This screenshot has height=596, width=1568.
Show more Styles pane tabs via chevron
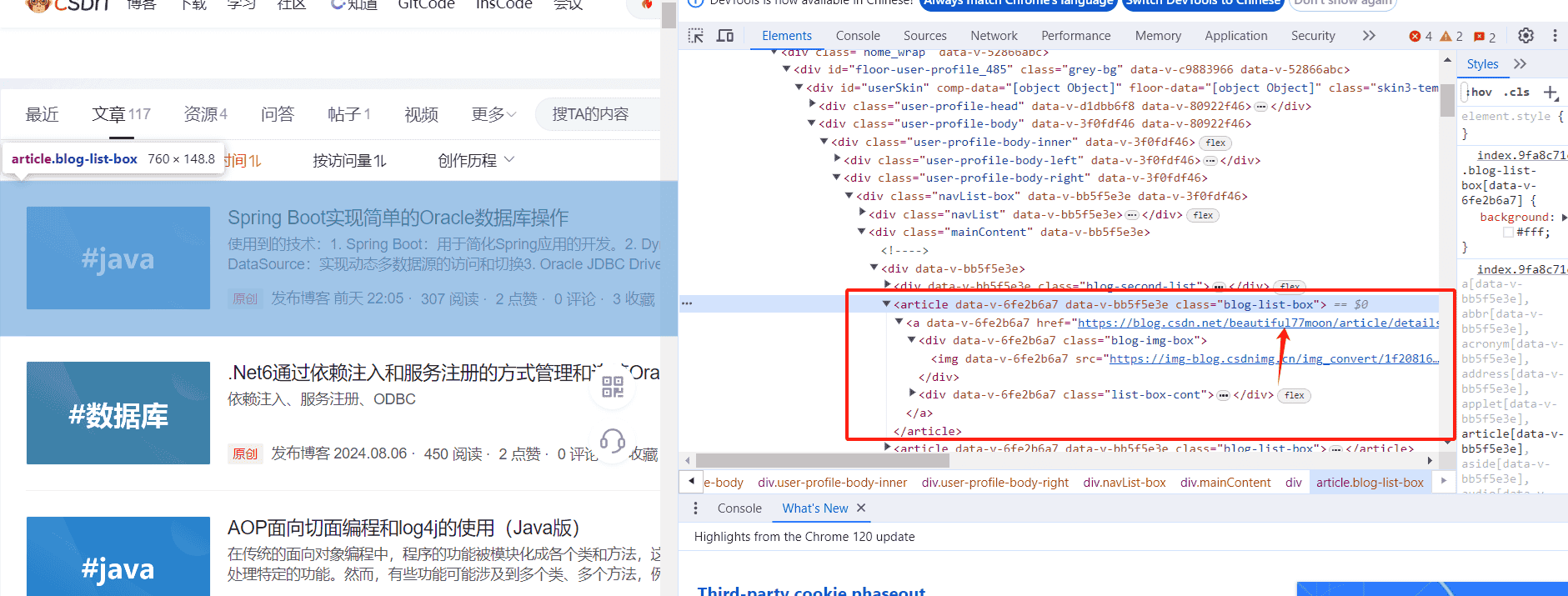(1520, 64)
